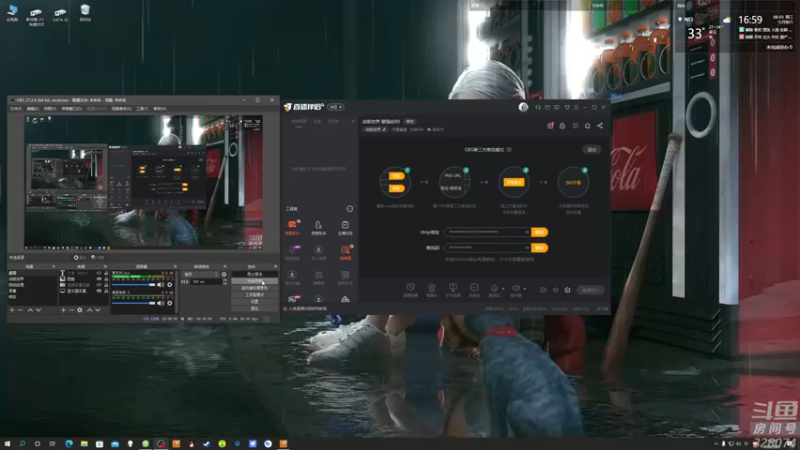The image size is (800, 450).
Task: Click the lock icon beside gift icon
Action: pyautogui.click(x=562, y=126)
